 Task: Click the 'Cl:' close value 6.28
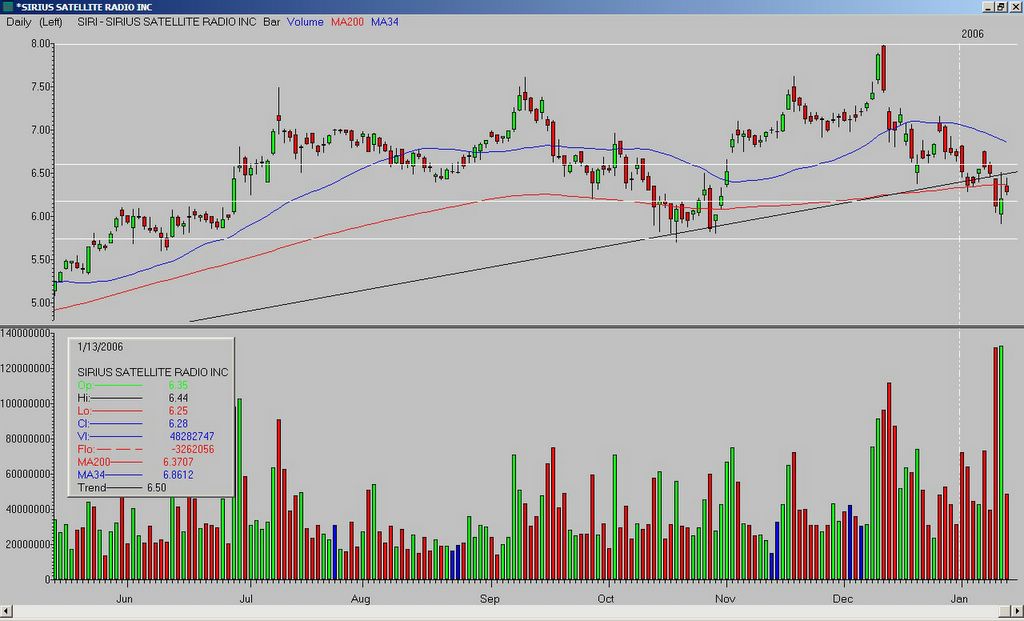[x=178, y=424]
